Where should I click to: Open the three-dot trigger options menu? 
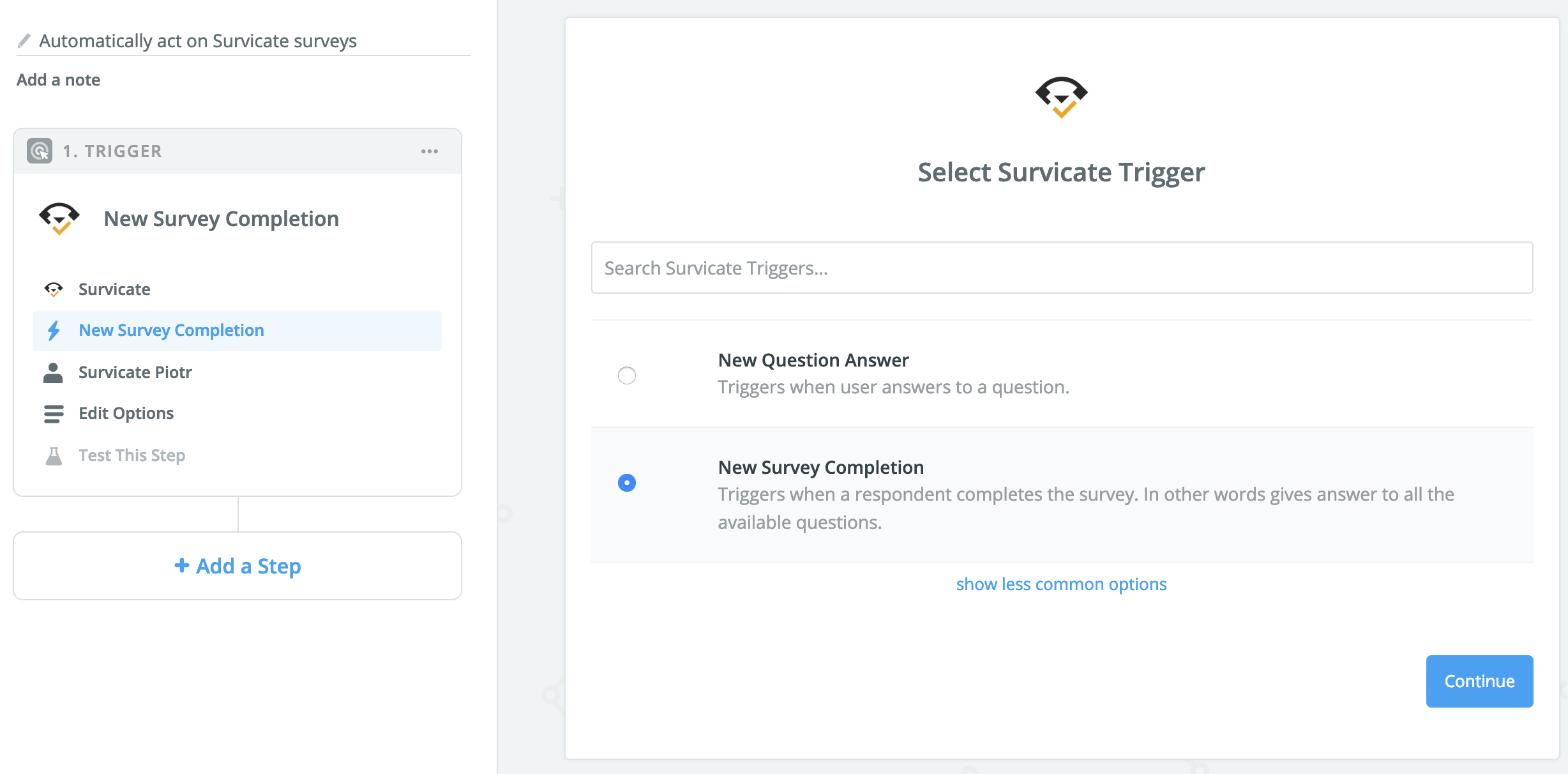430,151
